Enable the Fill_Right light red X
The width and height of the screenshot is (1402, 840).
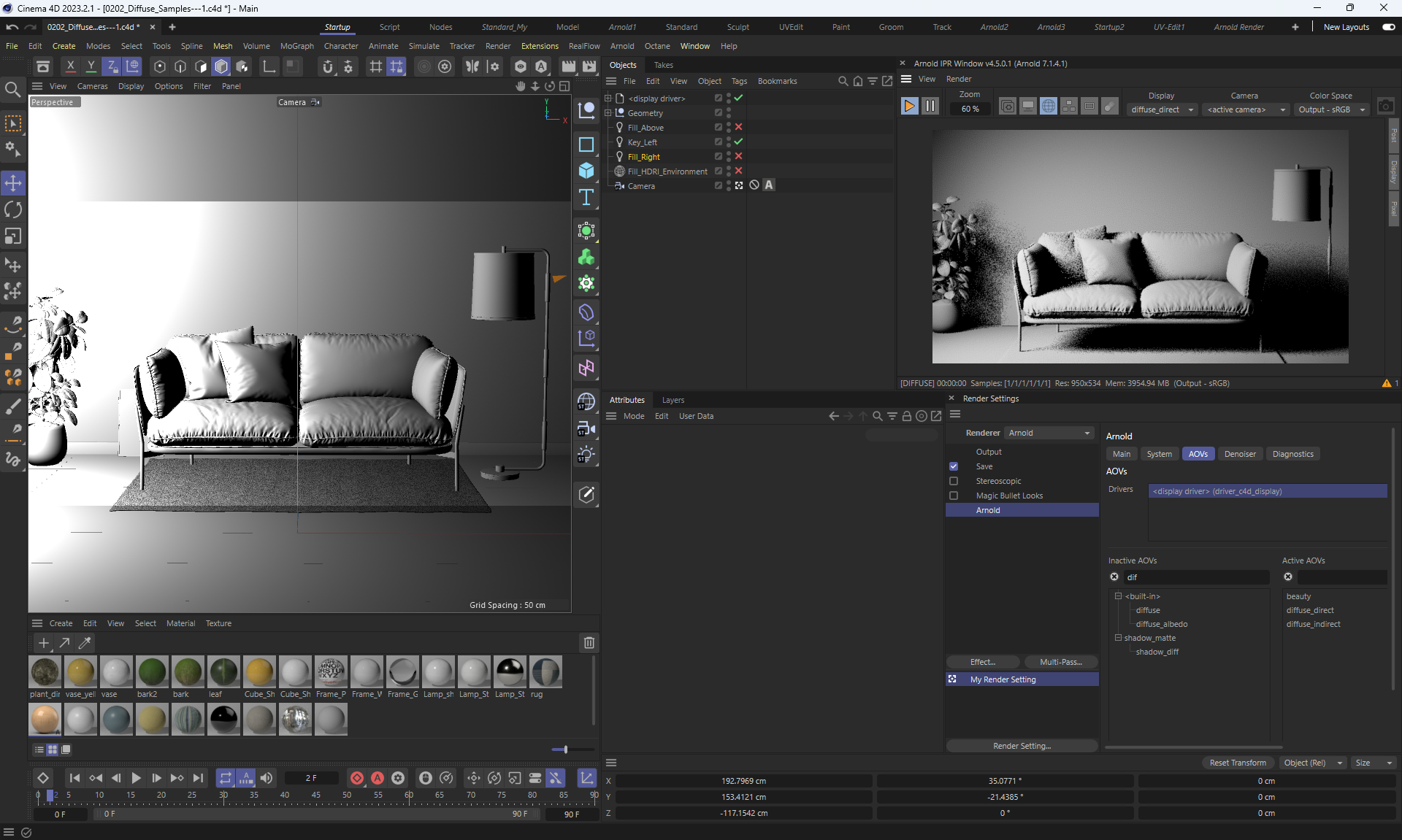coord(738,156)
